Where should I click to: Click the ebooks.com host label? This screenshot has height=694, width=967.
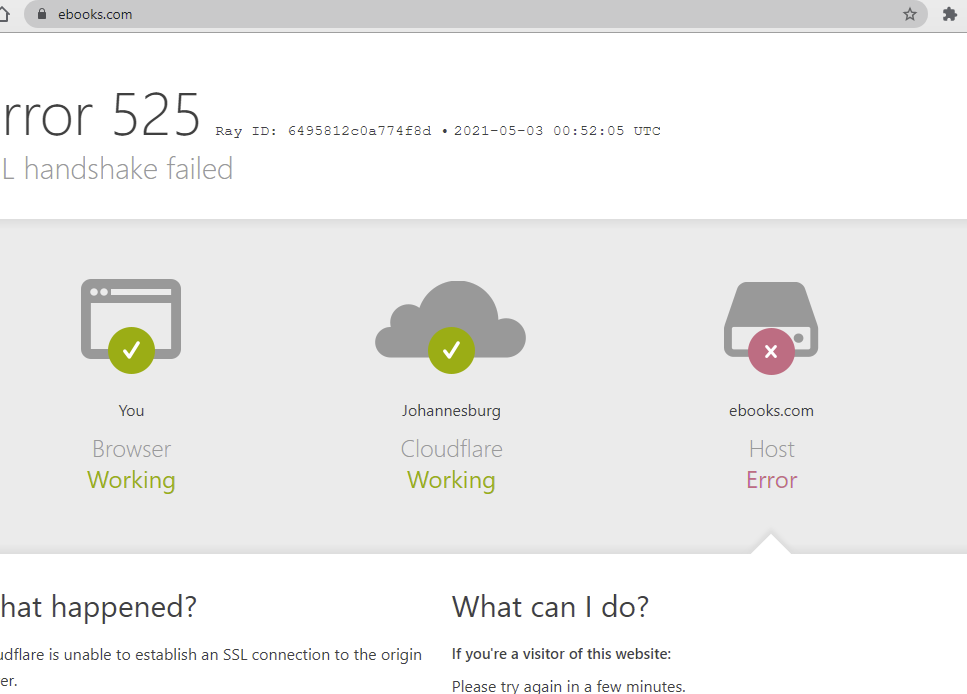point(771,411)
